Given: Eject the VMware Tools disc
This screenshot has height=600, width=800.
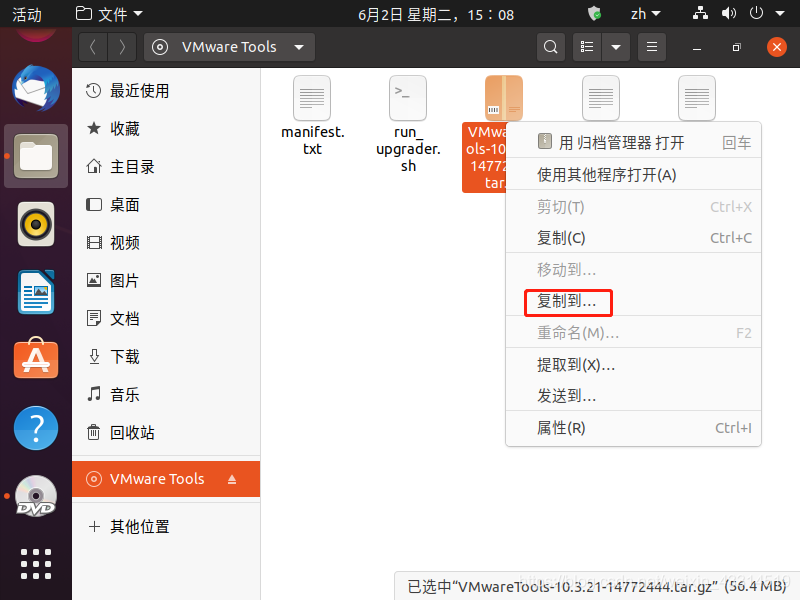Looking at the screenshot, I should [232, 479].
